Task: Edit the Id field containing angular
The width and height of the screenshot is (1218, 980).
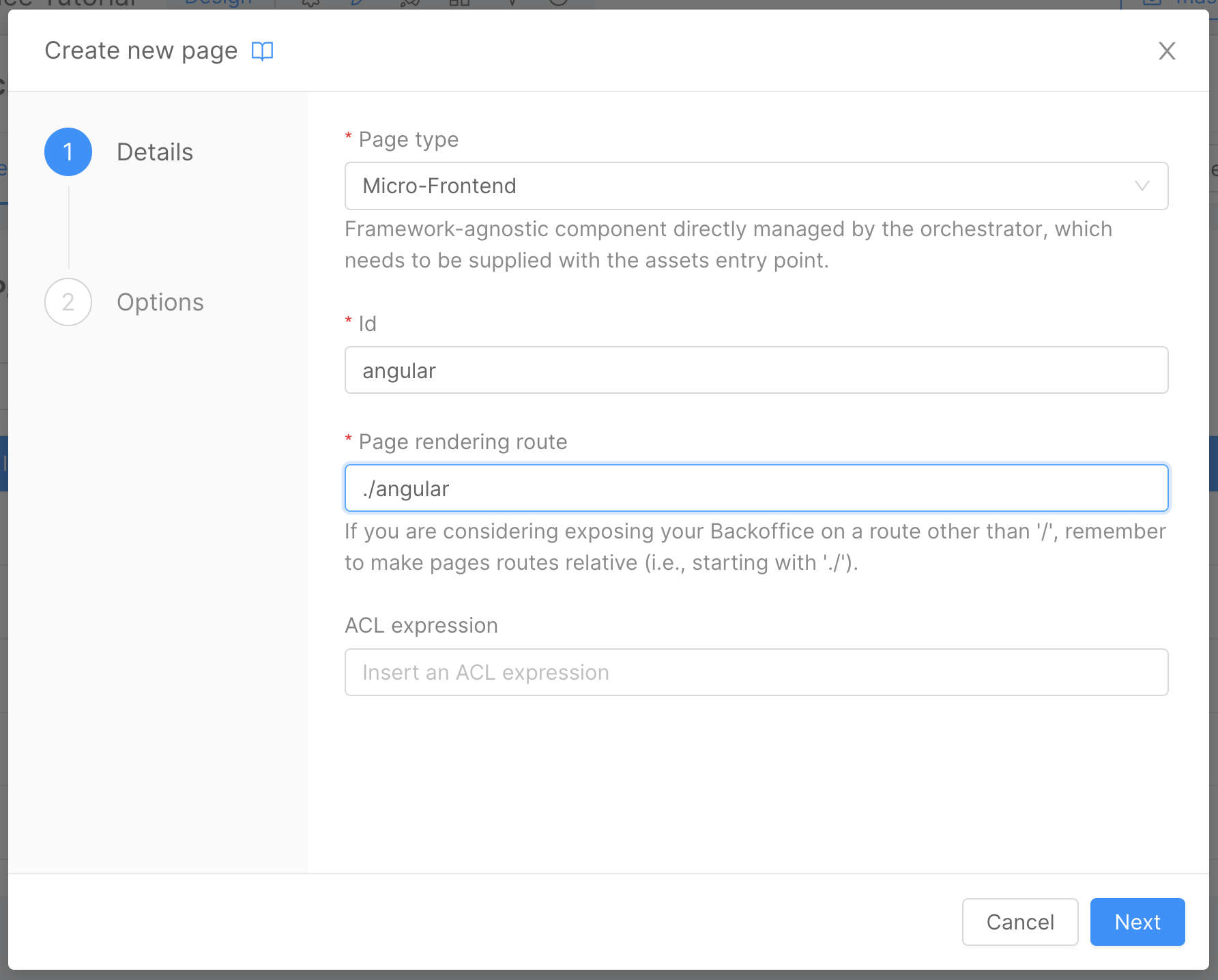Action: (756, 370)
